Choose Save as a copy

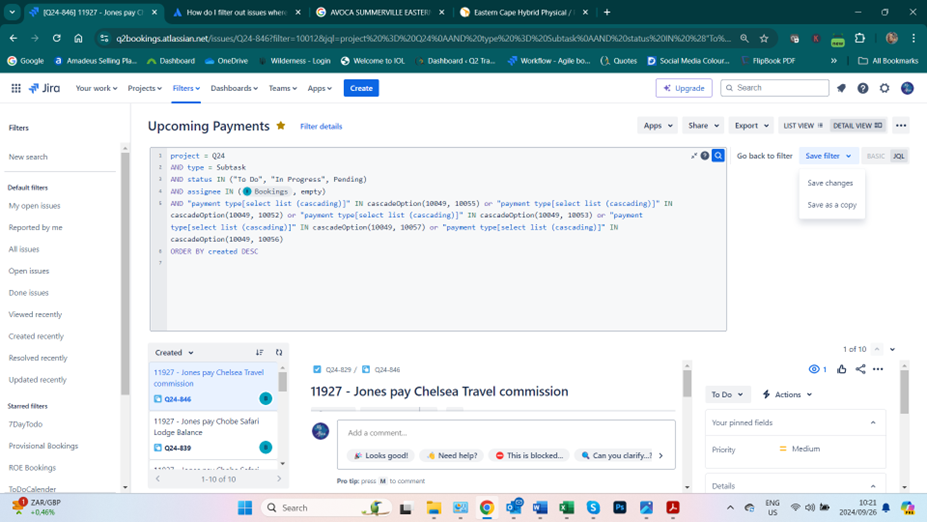coord(832,205)
